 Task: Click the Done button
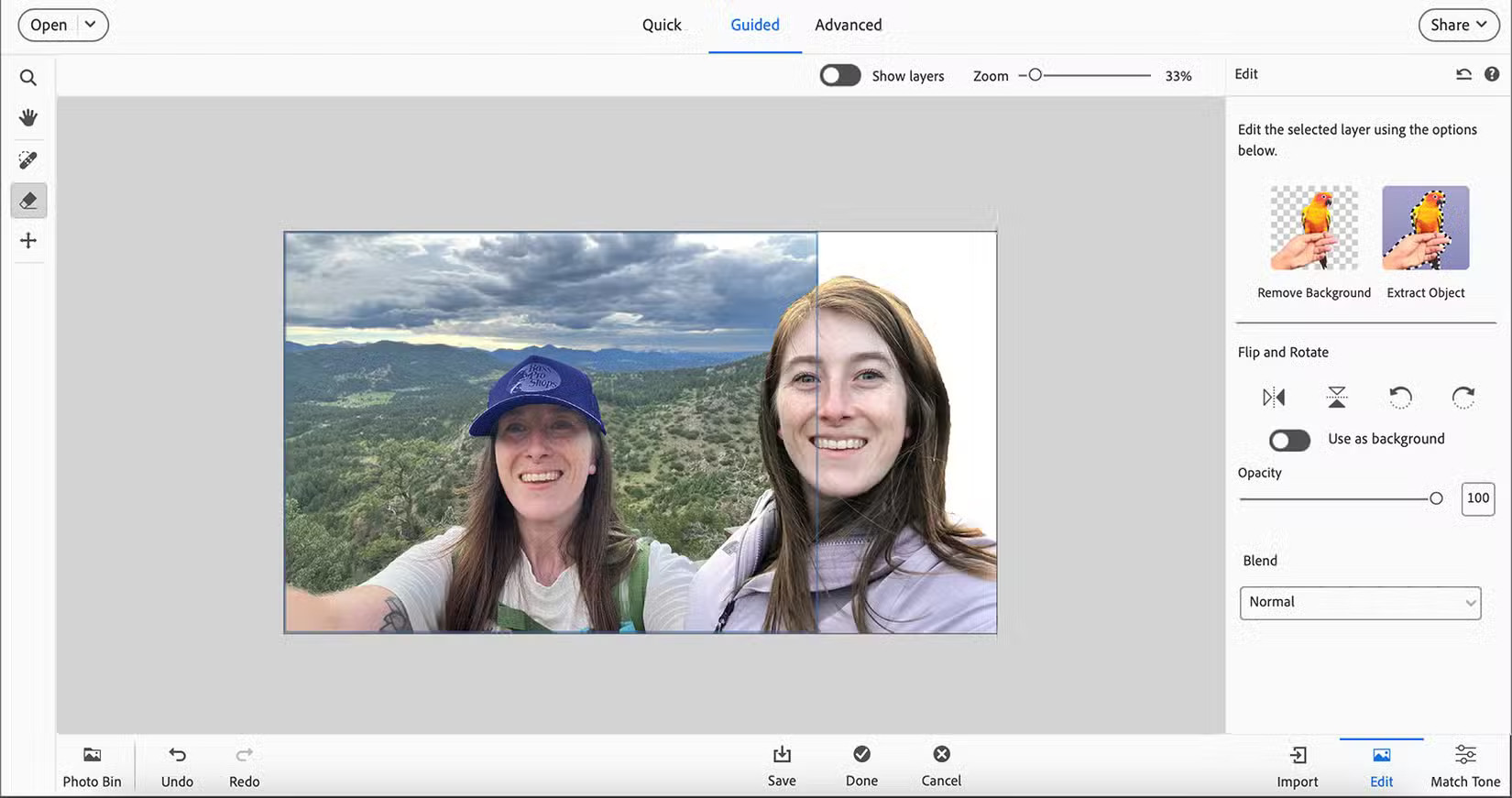861,765
